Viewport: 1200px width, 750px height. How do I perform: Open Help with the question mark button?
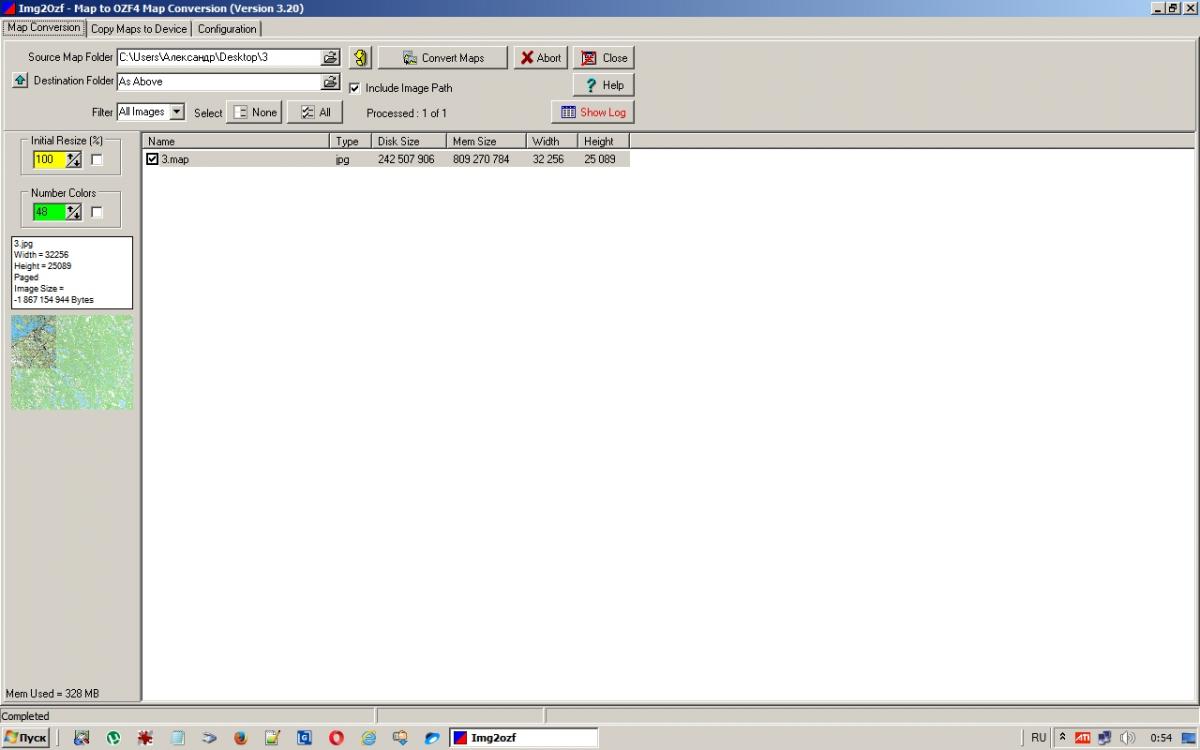(603, 85)
